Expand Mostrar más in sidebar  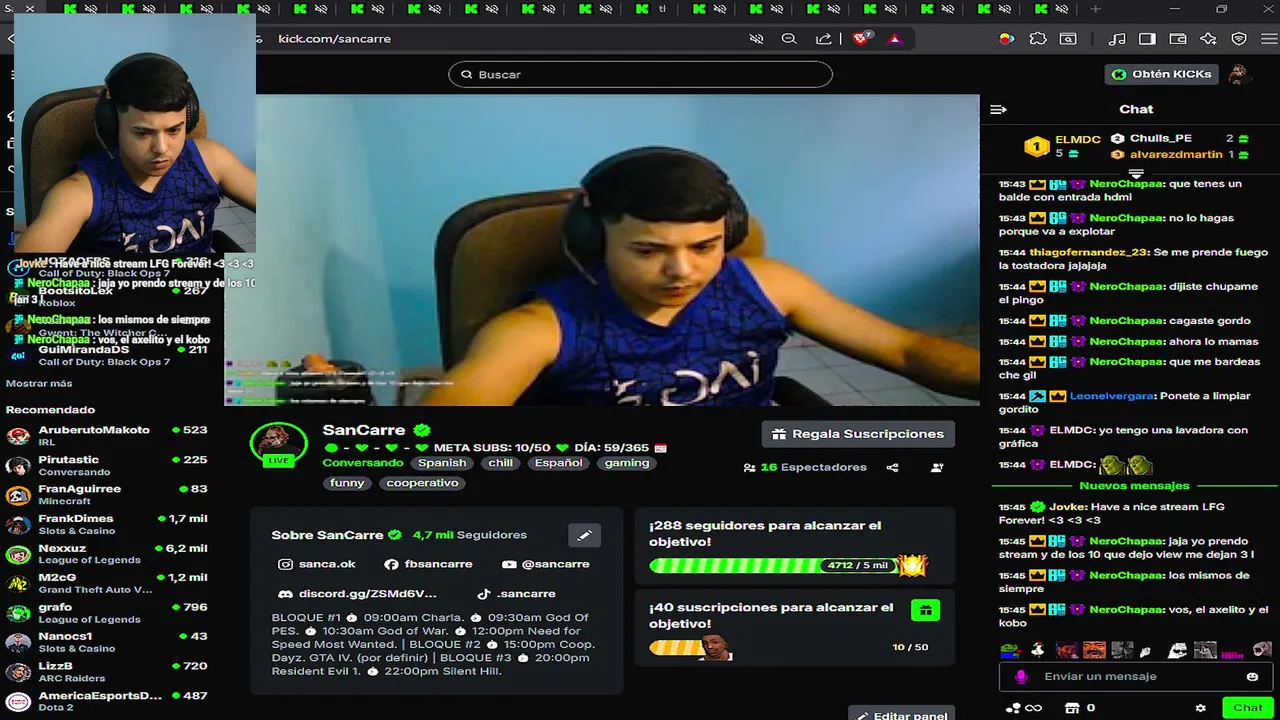pos(39,384)
